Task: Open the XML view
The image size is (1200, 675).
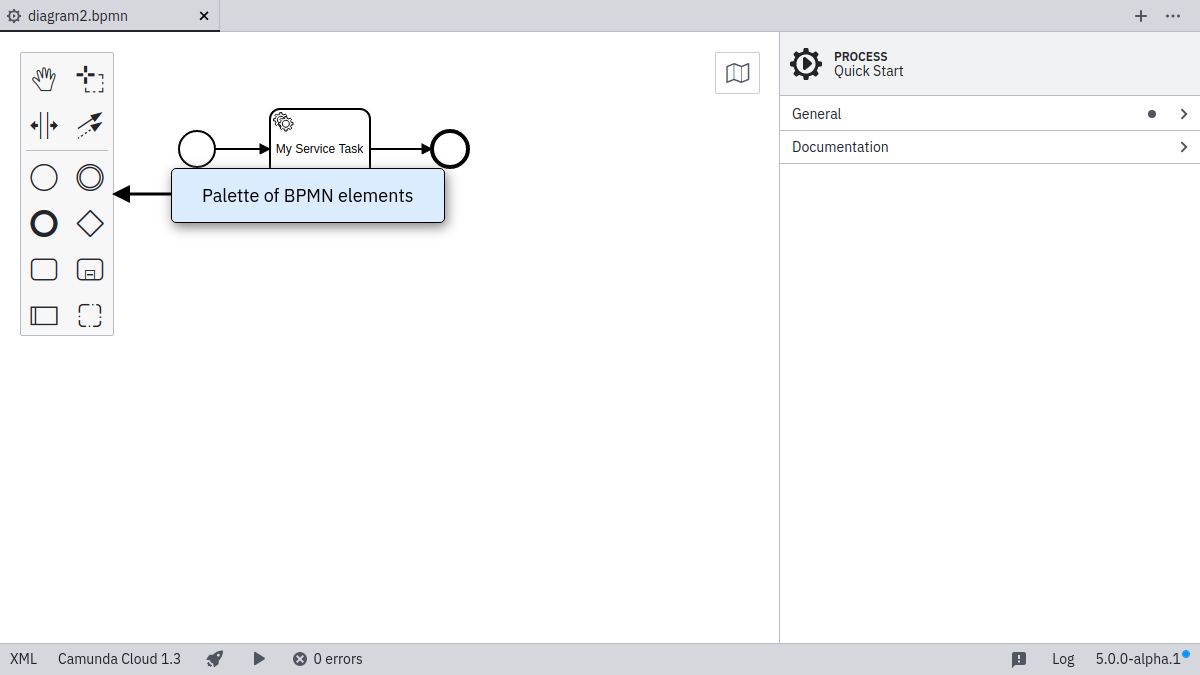Action: click(x=23, y=659)
